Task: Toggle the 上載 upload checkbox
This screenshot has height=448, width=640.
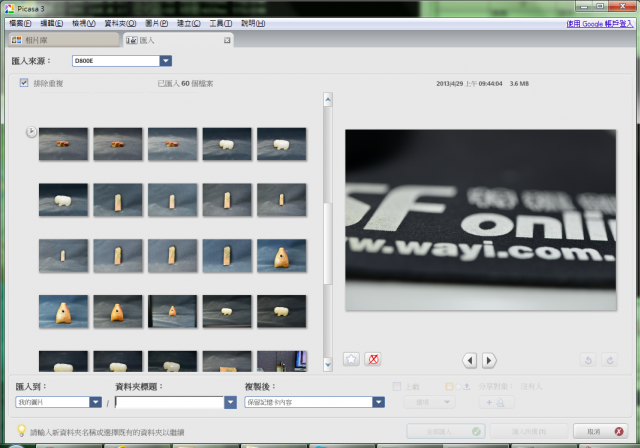Action: 396,386
